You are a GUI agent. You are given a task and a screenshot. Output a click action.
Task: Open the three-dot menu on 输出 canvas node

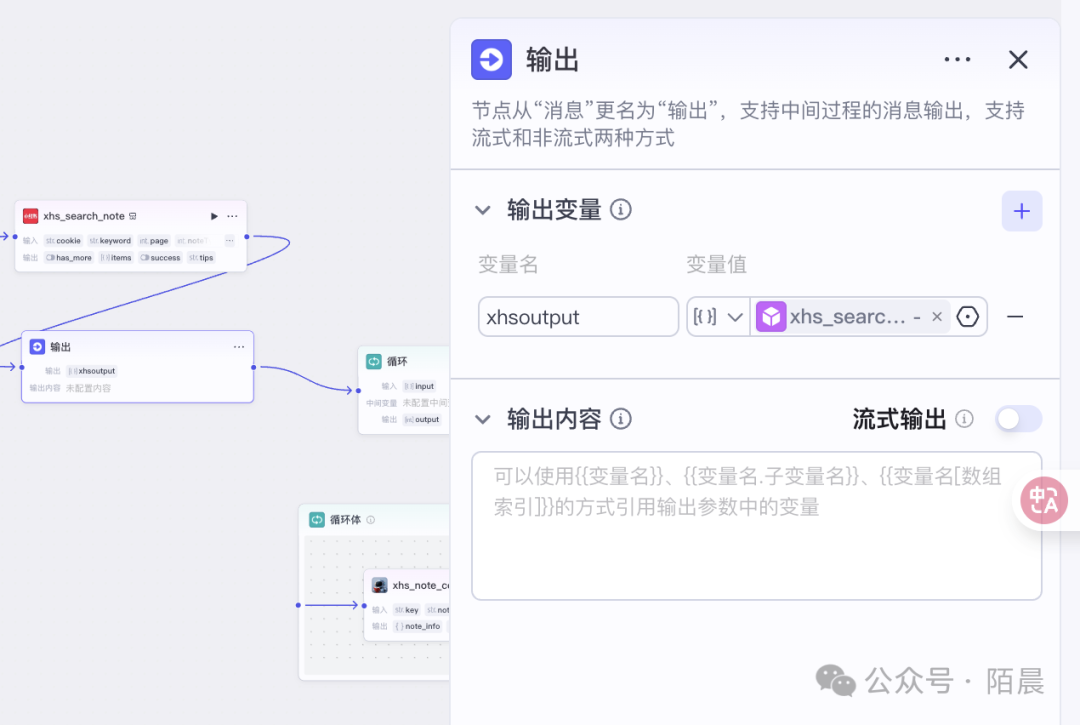coord(239,347)
